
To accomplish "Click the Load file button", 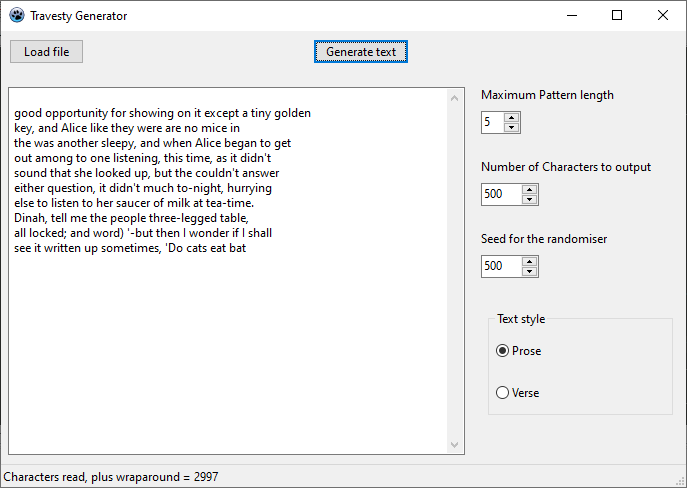I will pos(46,52).
